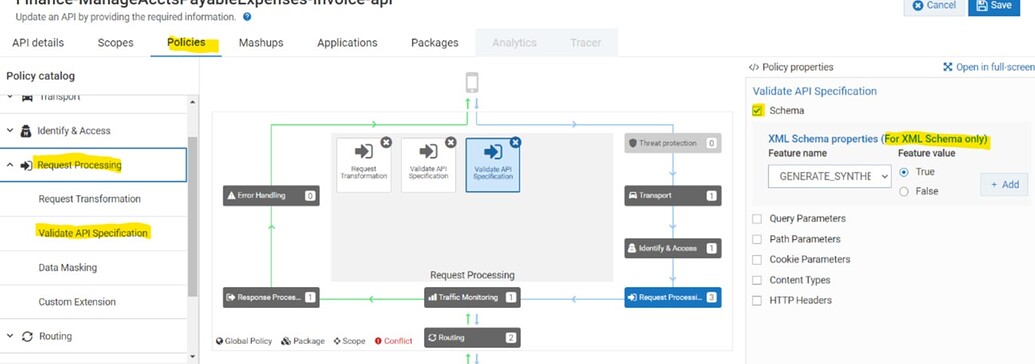Viewport: 1035px width, 364px height.
Task: Open the Applications tab
Action: coord(347,42)
